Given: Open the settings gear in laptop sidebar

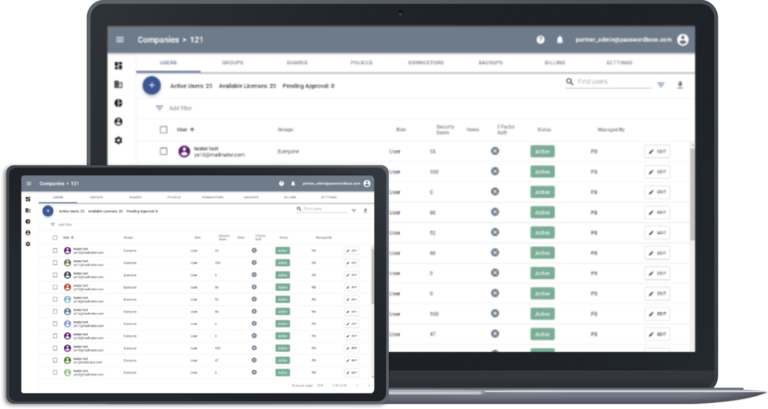Looking at the screenshot, I should (118, 140).
